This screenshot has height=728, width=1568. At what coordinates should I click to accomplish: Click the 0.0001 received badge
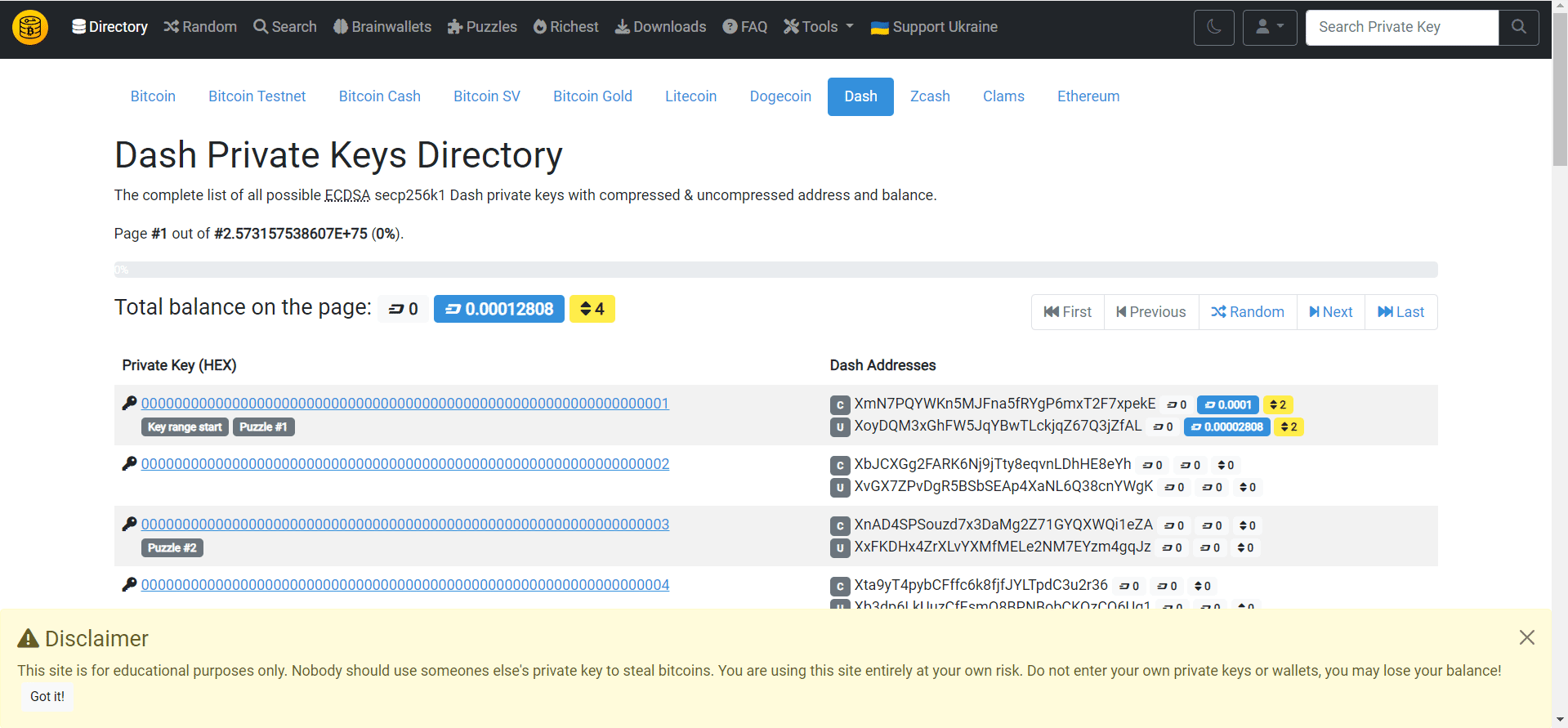(1227, 404)
